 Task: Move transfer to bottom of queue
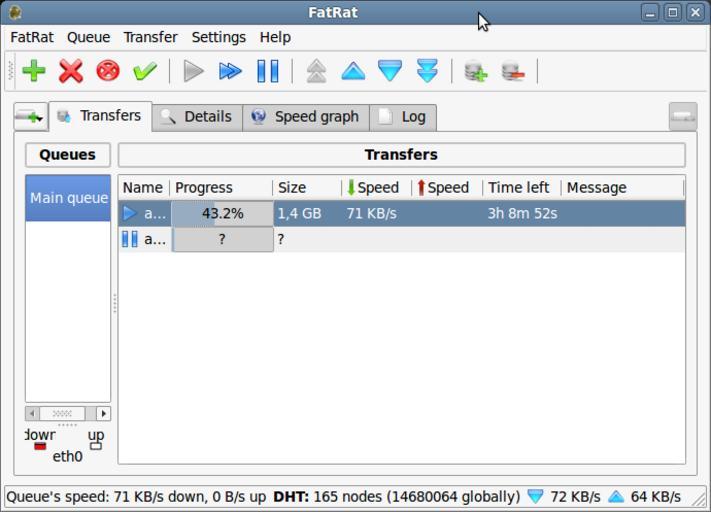[x=427, y=71]
